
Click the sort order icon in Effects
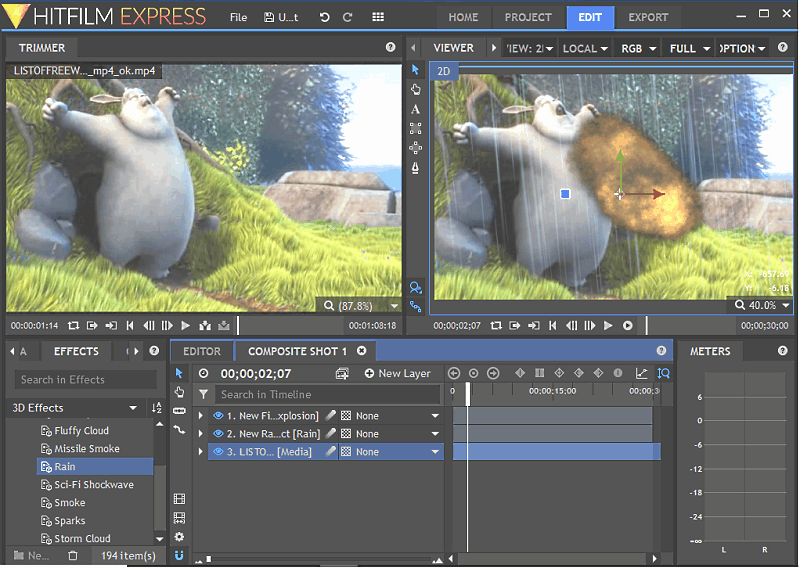point(157,408)
